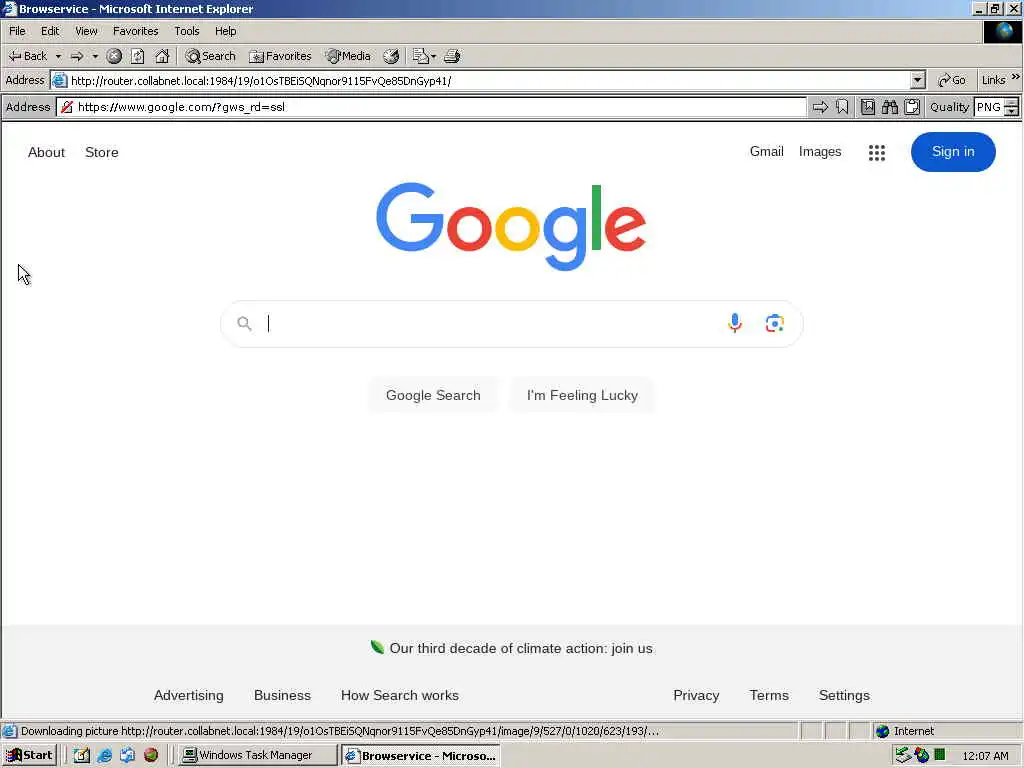
Task: Open the Mail button dropdown arrow
Action: point(434,56)
